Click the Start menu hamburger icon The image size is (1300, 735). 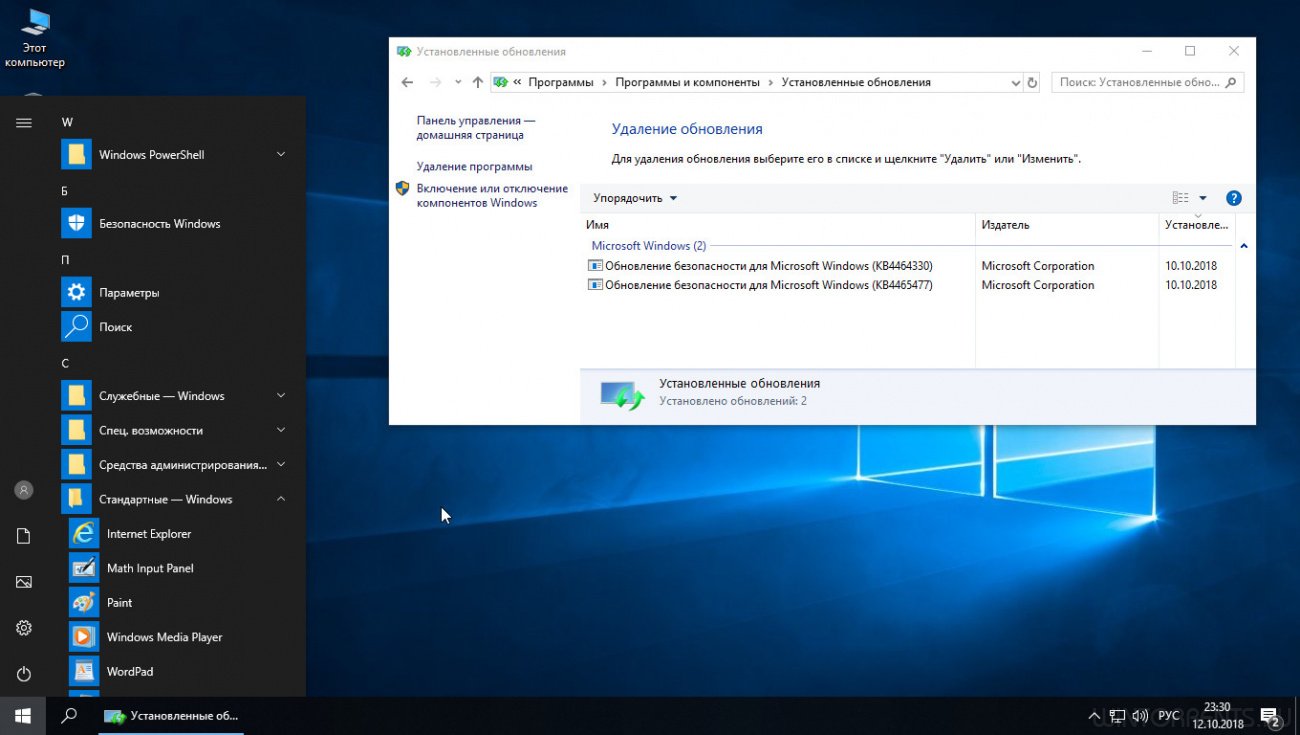pos(24,123)
